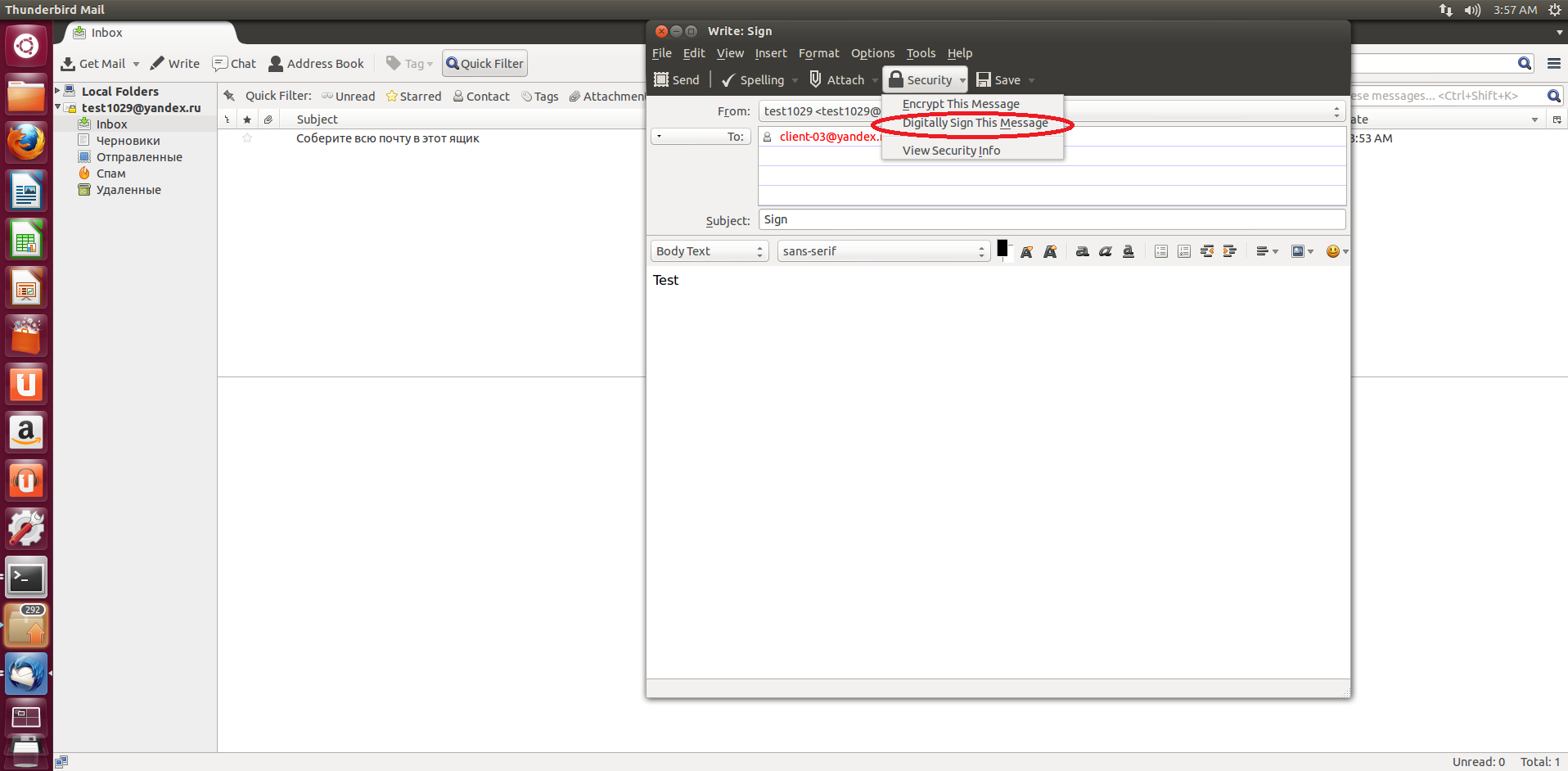Open Terminal from the Ubuntu dock
Viewport: 1568px width, 771px height.
click(x=26, y=579)
